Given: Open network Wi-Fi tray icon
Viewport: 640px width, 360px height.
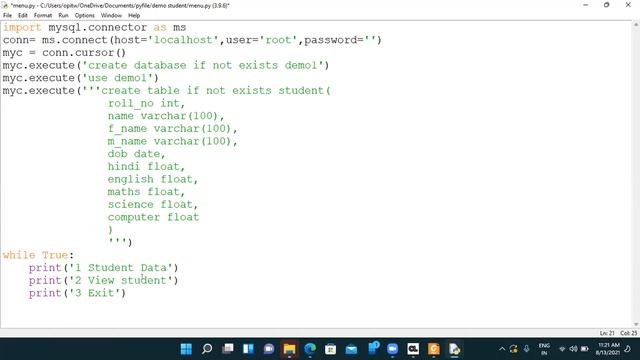Looking at the screenshot, I should [562, 349].
